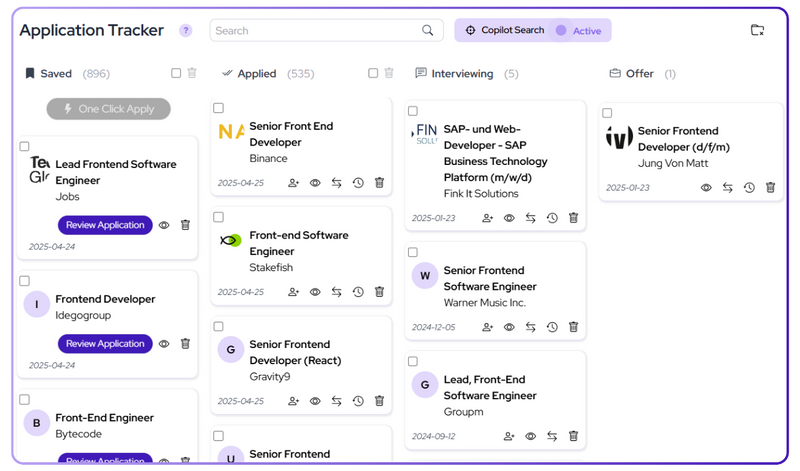Check the Gravity9 card checkbox
Image resolution: width=800 pixels, height=471 pixels.
click(218, 326)
